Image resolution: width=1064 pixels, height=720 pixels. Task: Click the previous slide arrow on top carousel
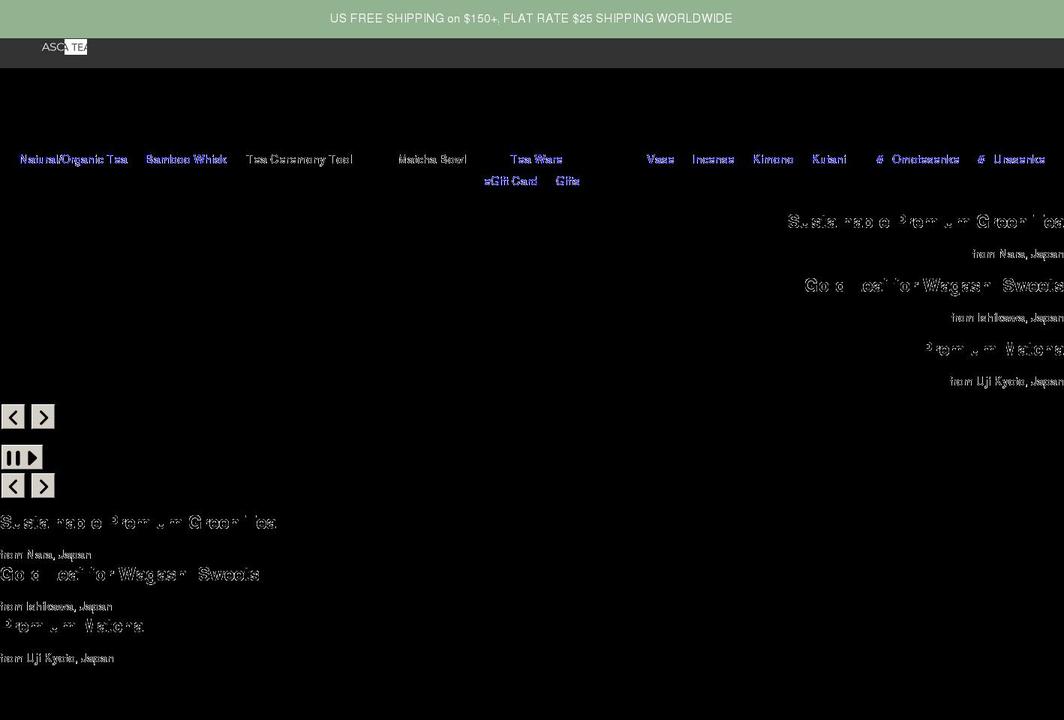tap(12, 416)
